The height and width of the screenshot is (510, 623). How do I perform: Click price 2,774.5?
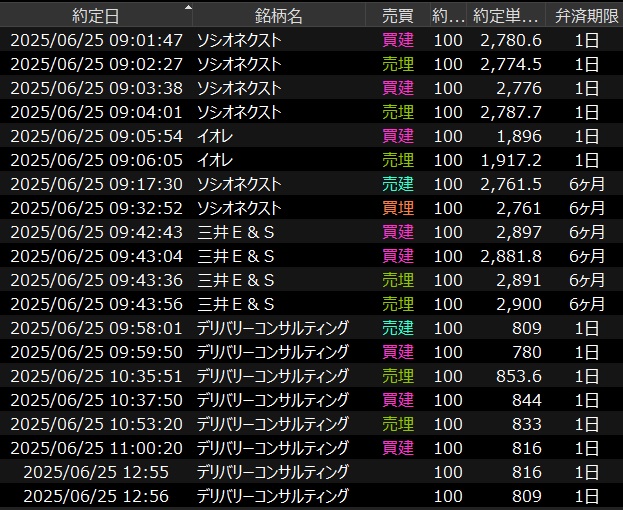(511, 64)
